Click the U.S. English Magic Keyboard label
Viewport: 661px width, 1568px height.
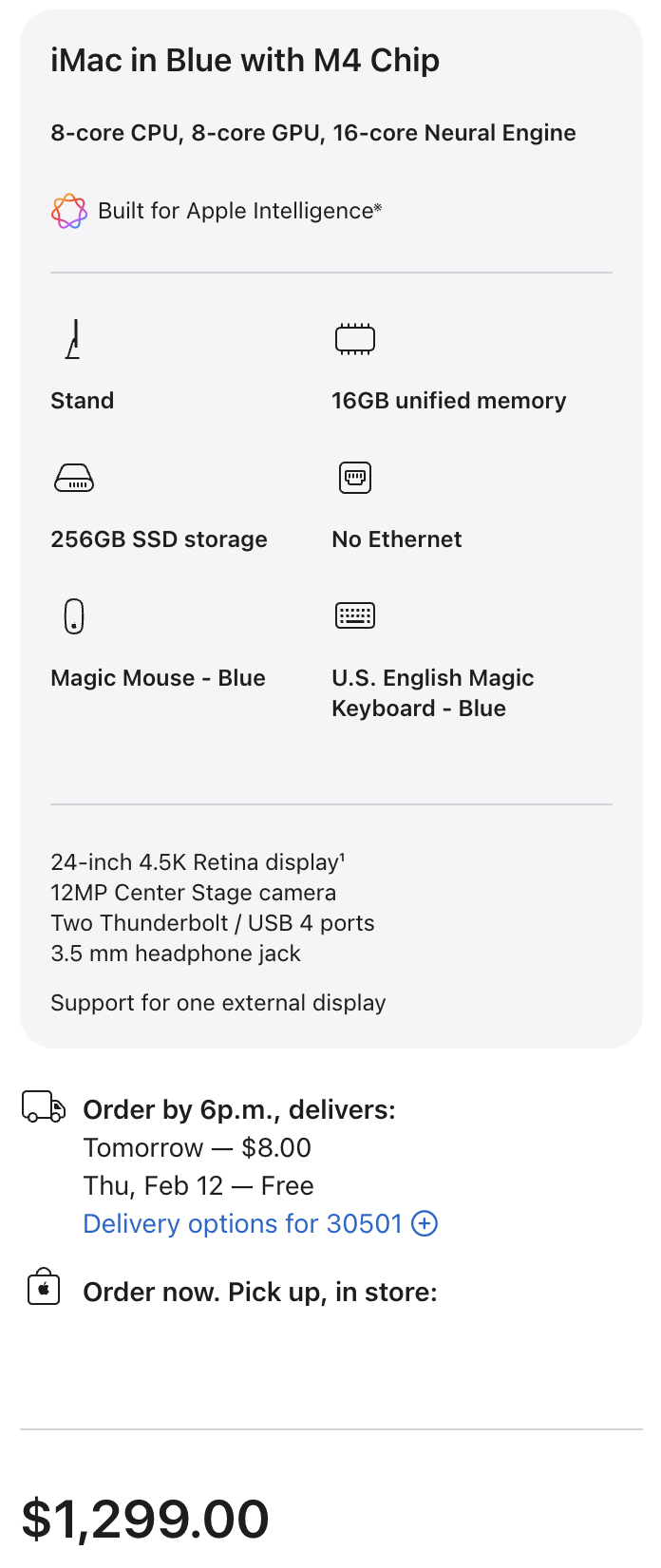pos(432,693)
